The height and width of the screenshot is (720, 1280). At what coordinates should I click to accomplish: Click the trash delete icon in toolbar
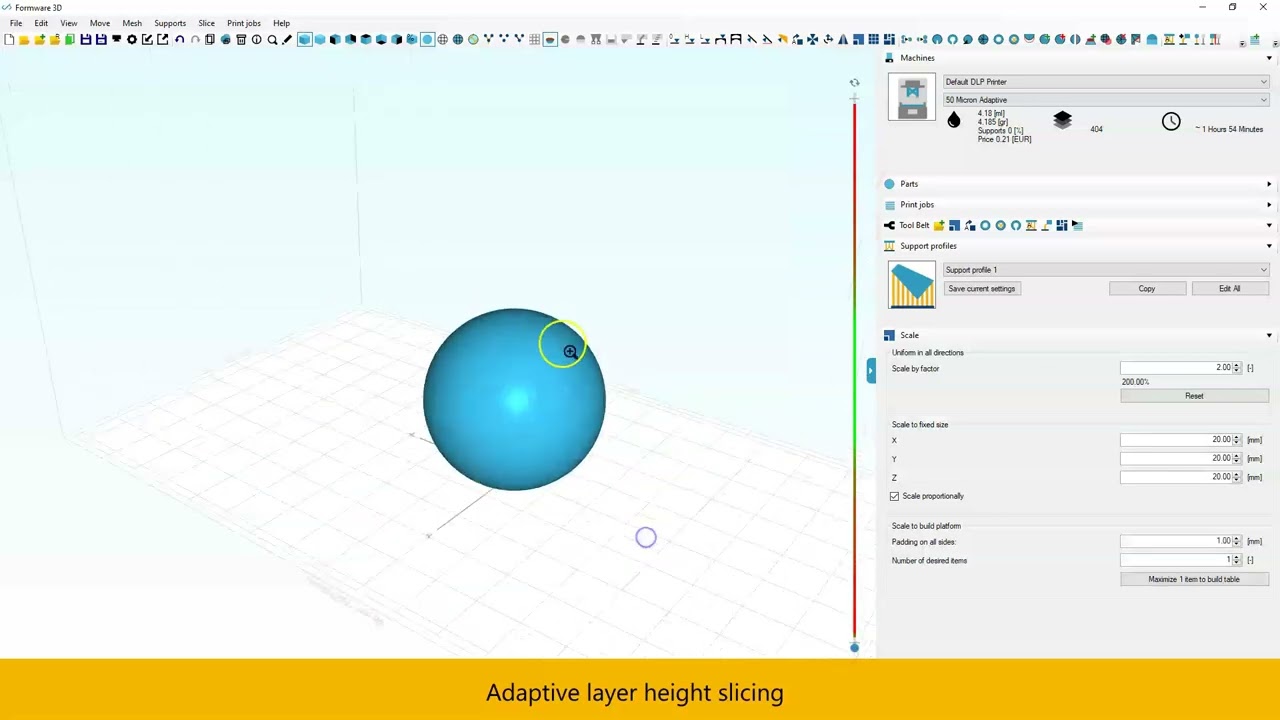pyautogui.click(x=241, y=39)
